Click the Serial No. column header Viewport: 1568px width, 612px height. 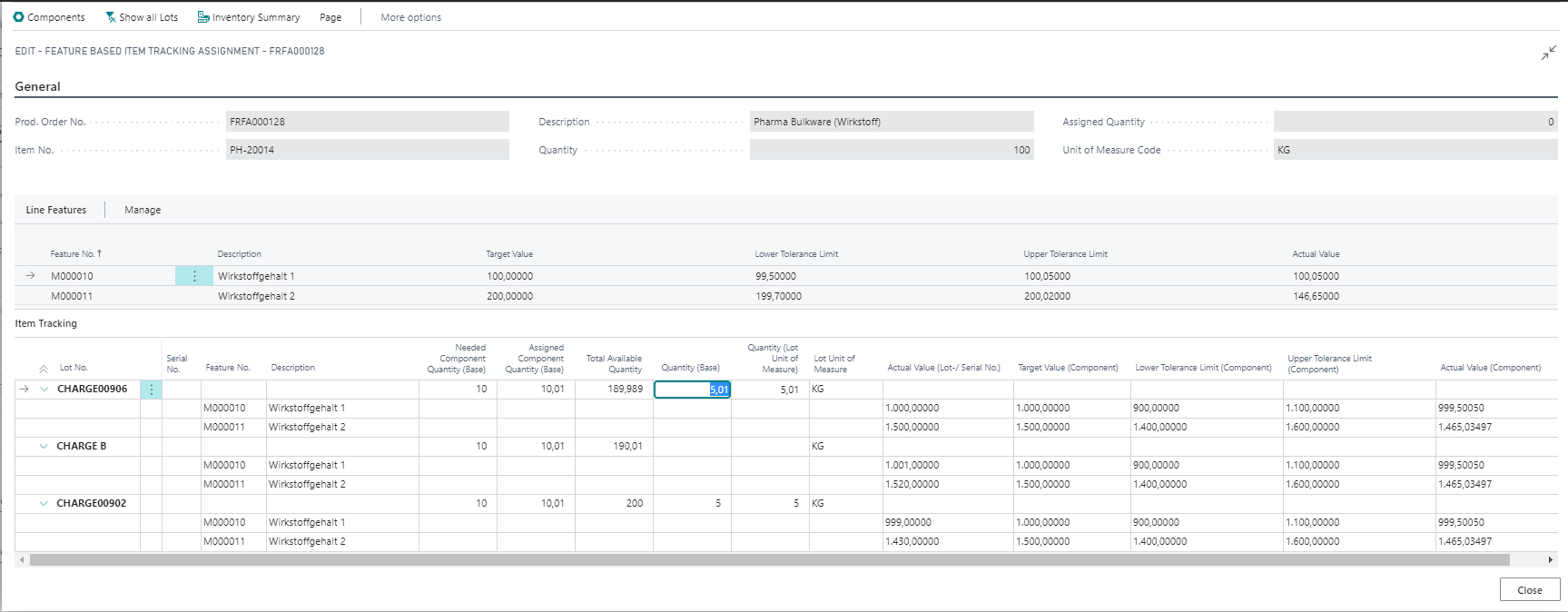click(176, 363)
